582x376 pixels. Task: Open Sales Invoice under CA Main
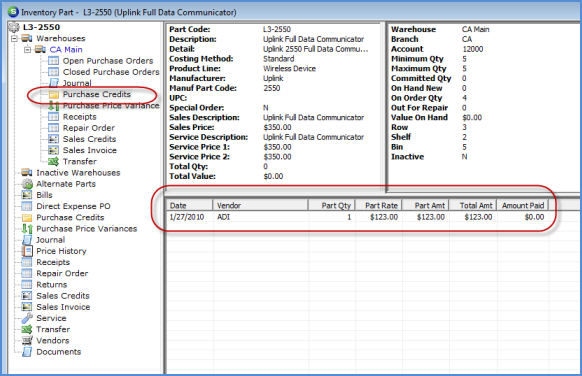[89, 150]
